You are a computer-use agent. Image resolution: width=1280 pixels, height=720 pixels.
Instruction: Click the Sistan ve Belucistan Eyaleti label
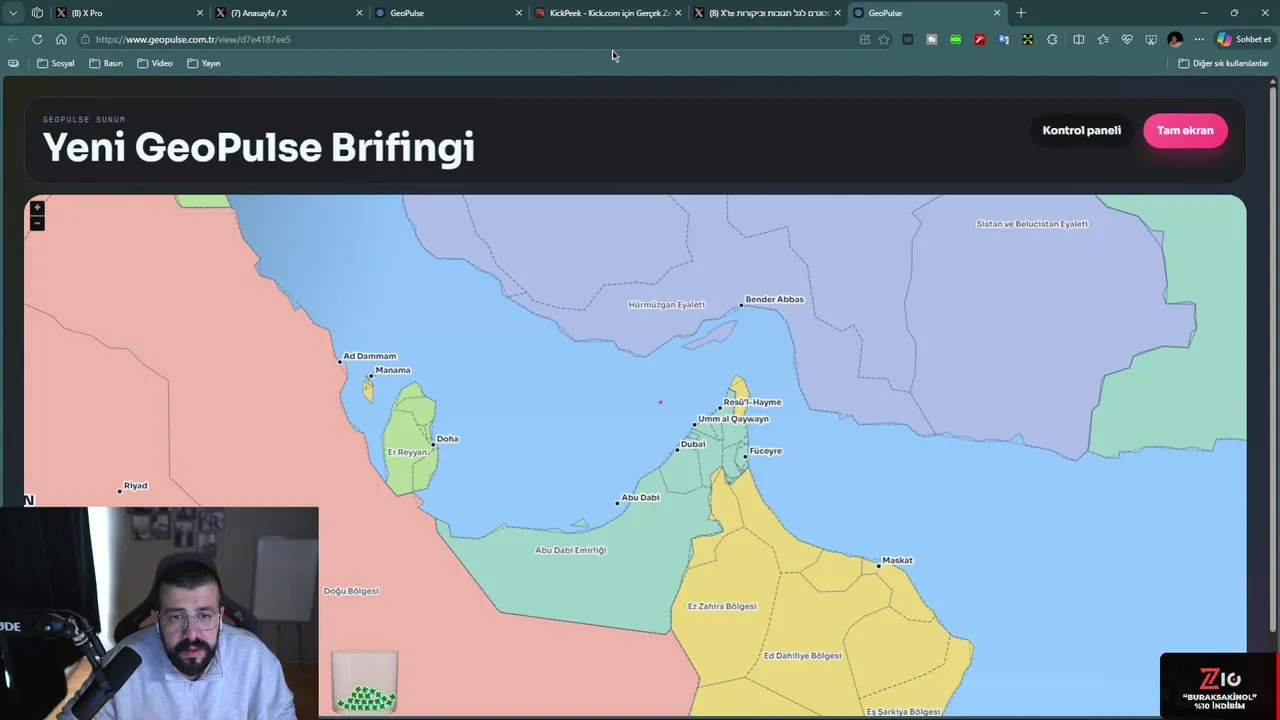(1032, 224)
